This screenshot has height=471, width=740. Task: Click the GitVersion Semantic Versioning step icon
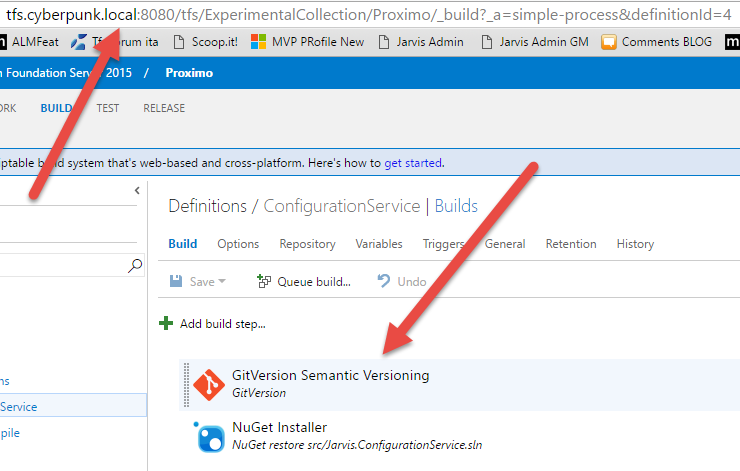(209, 385)
